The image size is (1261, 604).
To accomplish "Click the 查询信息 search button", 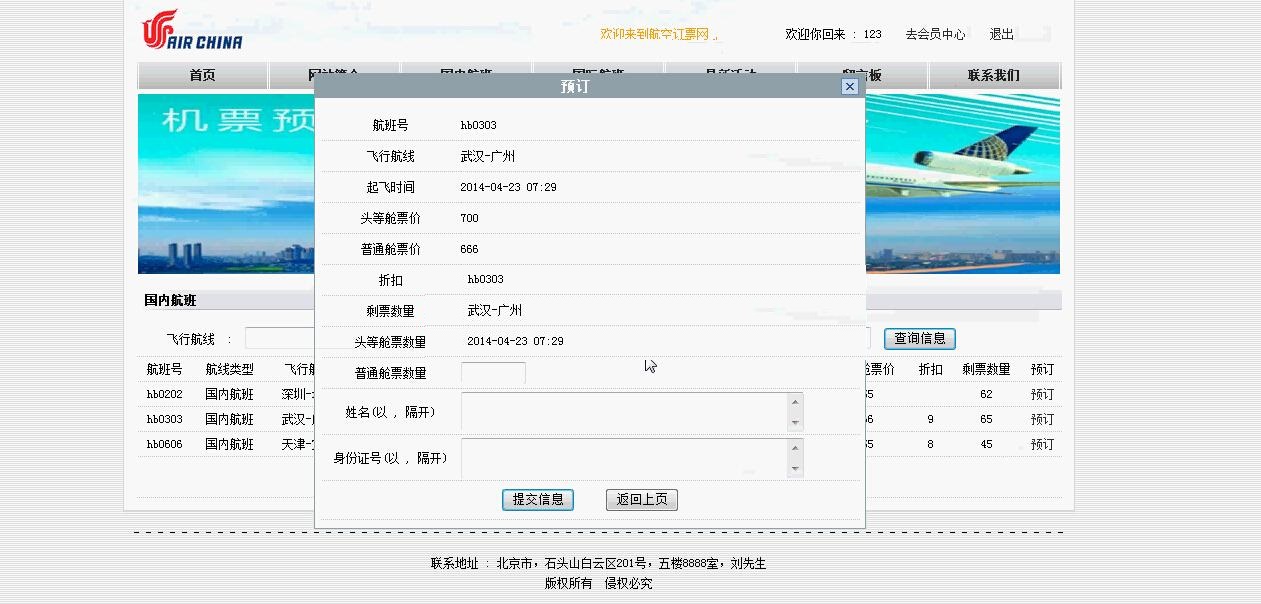I will click(920, 339).
